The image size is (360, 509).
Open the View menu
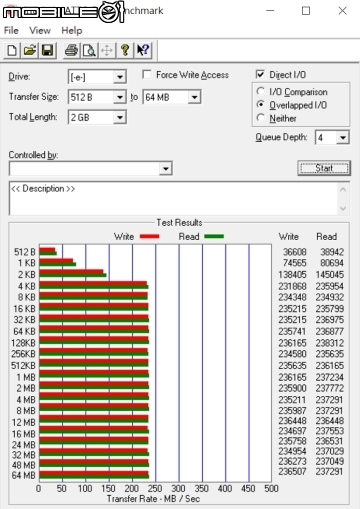tap(40, 31)
